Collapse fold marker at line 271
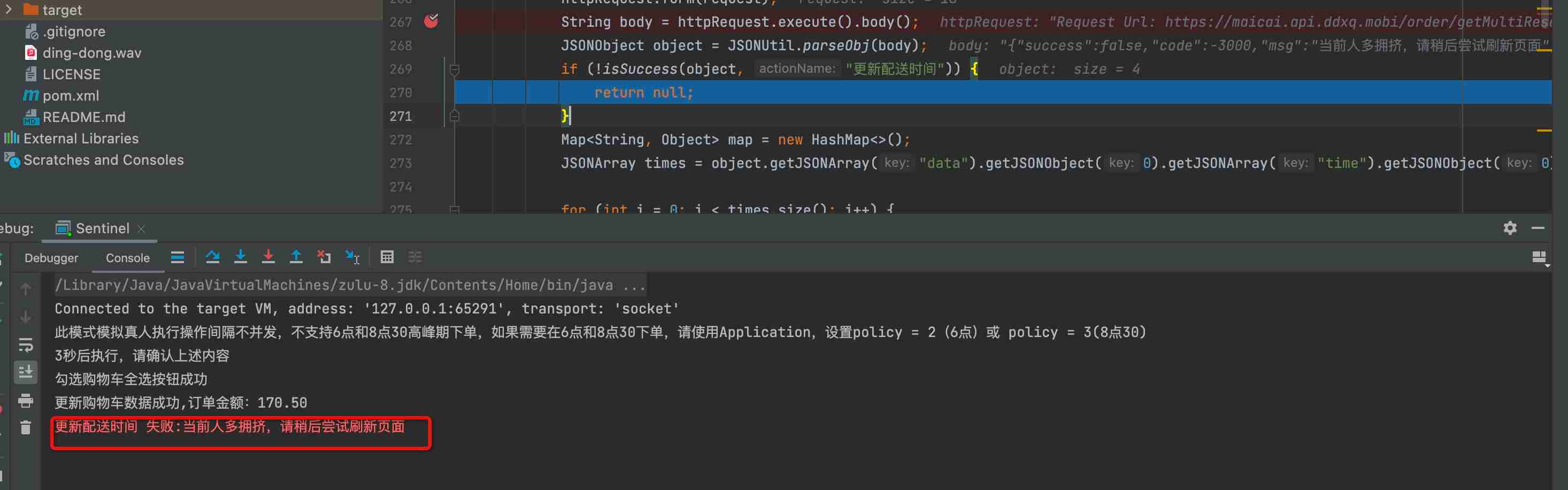Image resolution: width=1568 pixels, height=490 pixels. (454, 116)
